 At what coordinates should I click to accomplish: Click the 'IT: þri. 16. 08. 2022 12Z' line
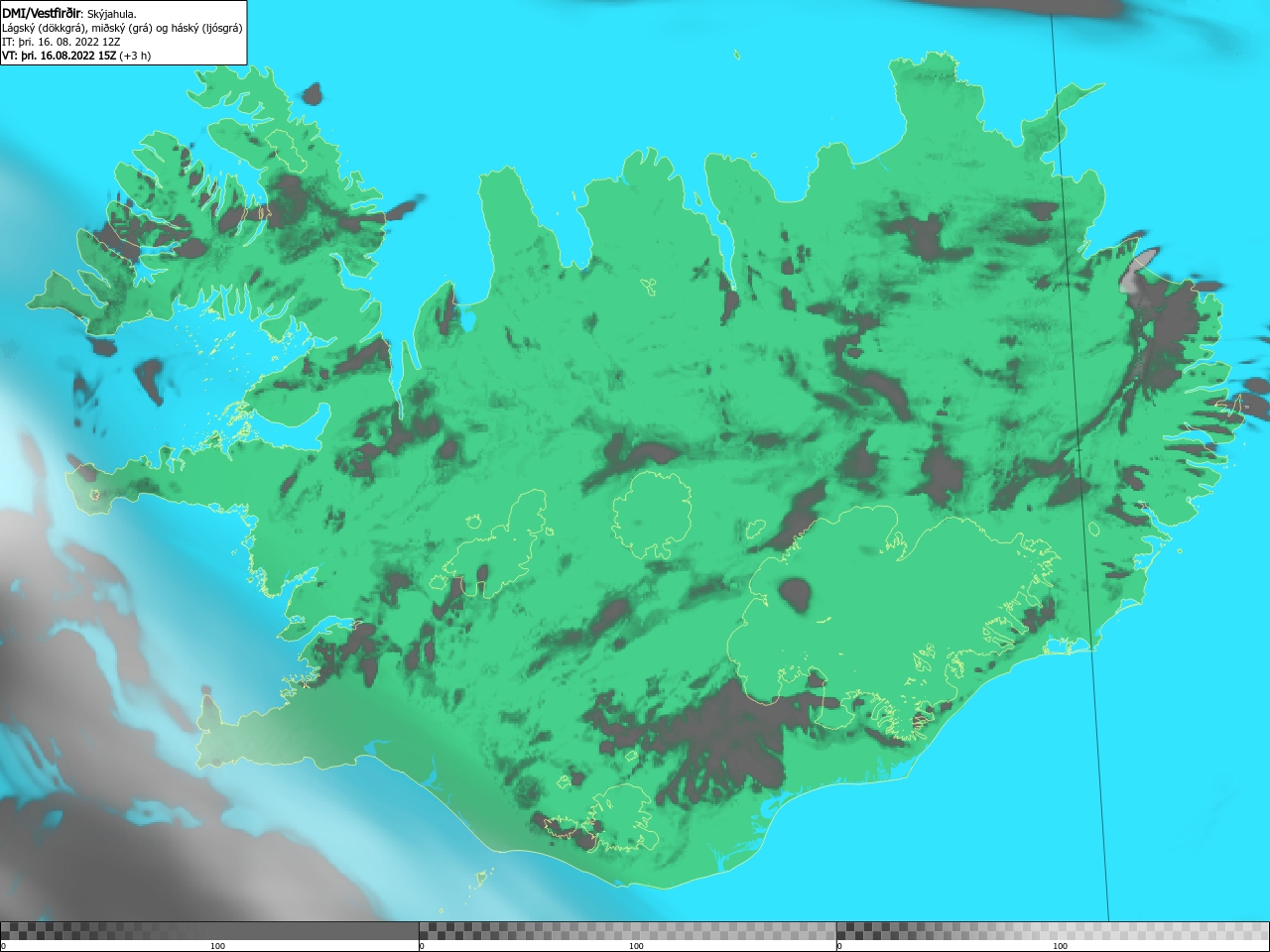(x=61, y=42)
